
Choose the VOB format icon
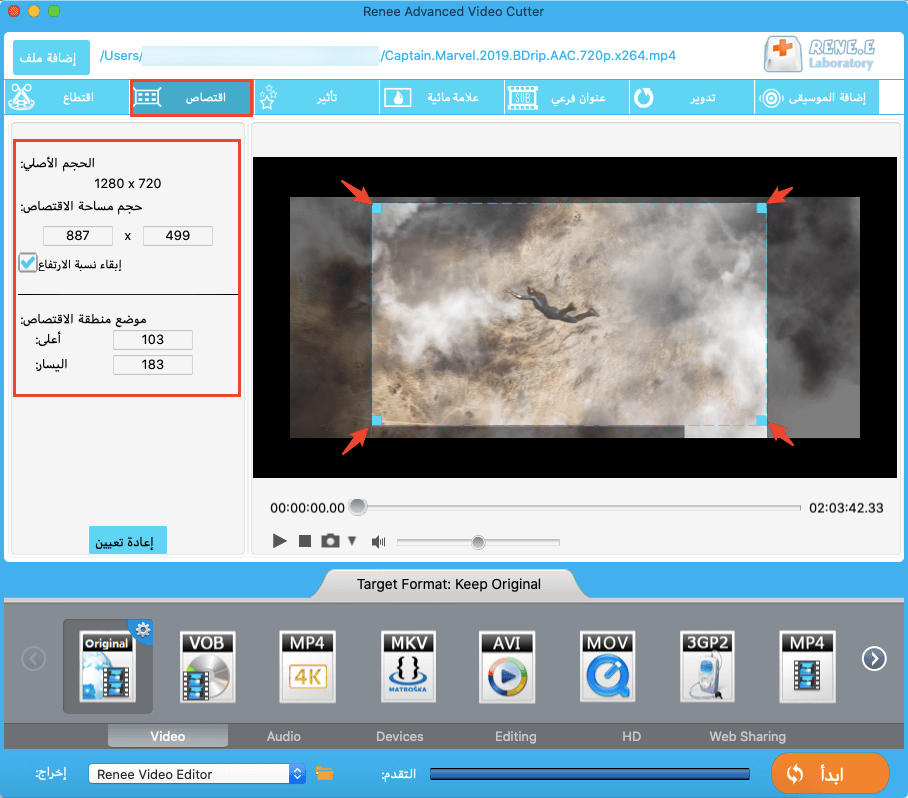point(208,667)
